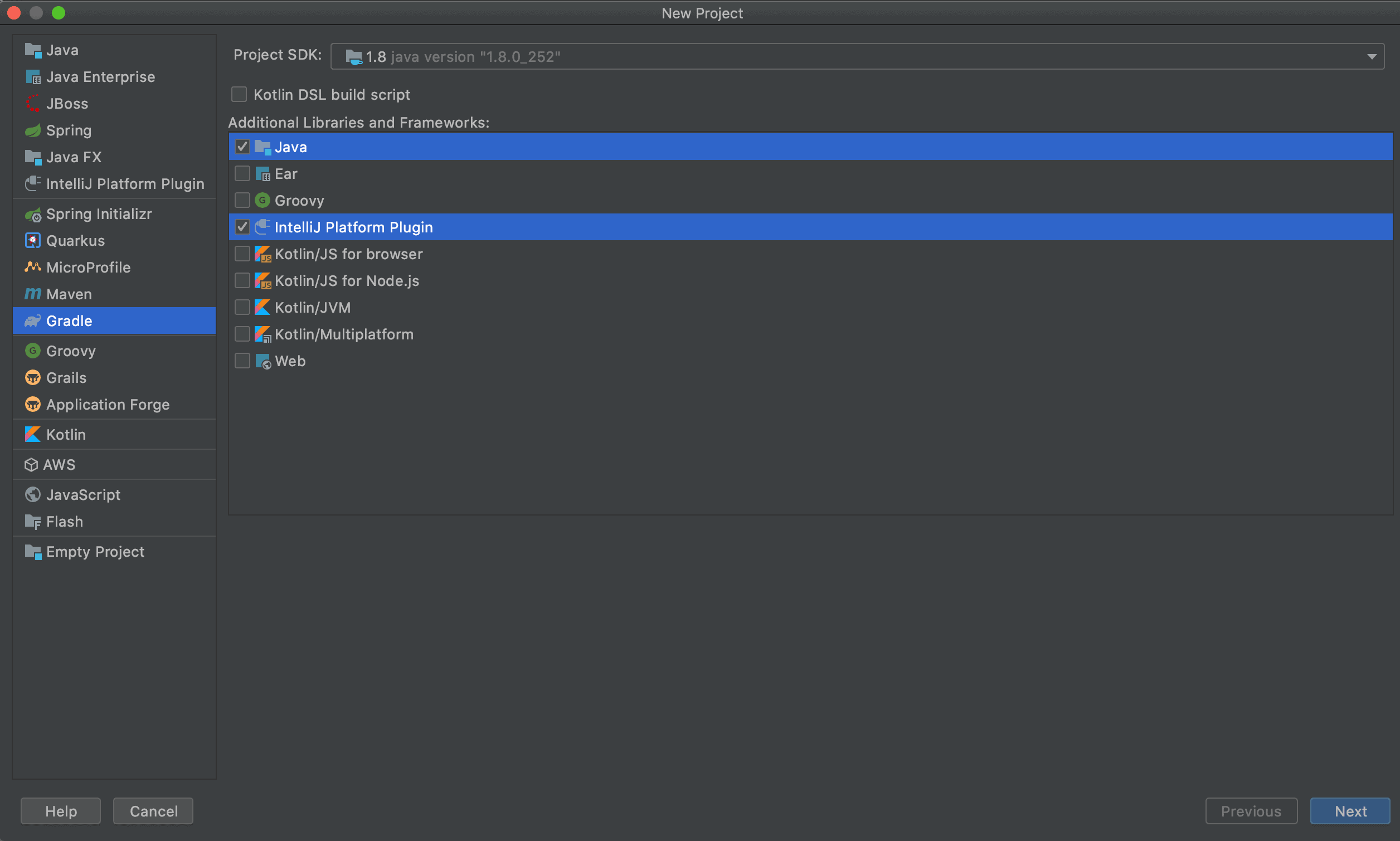Image resolution: width=1400 pixels, height=841 pixels.
Task: Open the Help dialog
Action: coord(60,810)
